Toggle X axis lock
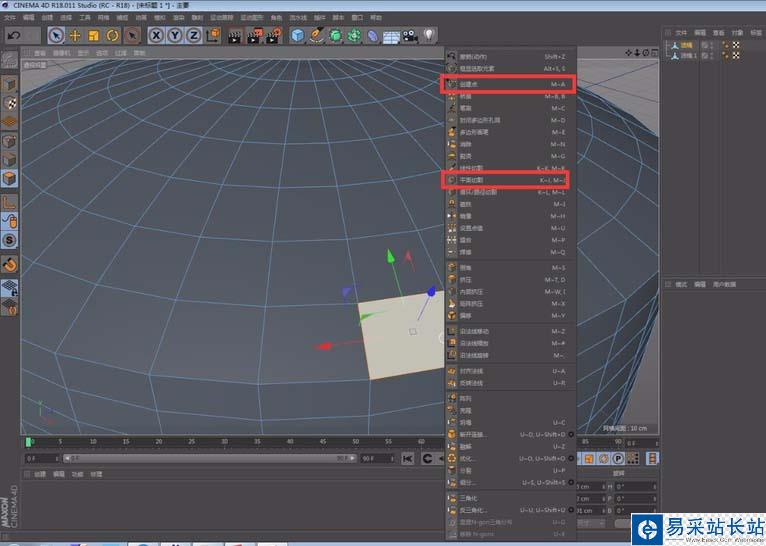 pos(158,35)
